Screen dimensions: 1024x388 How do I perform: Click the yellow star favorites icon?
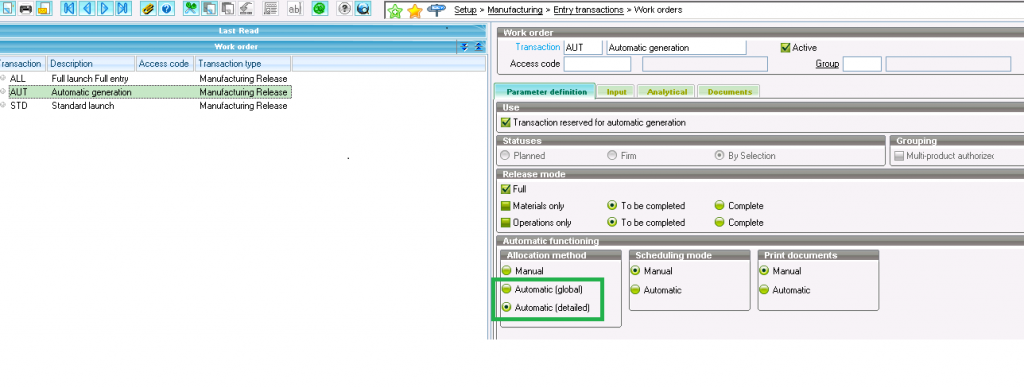point(415,10)
